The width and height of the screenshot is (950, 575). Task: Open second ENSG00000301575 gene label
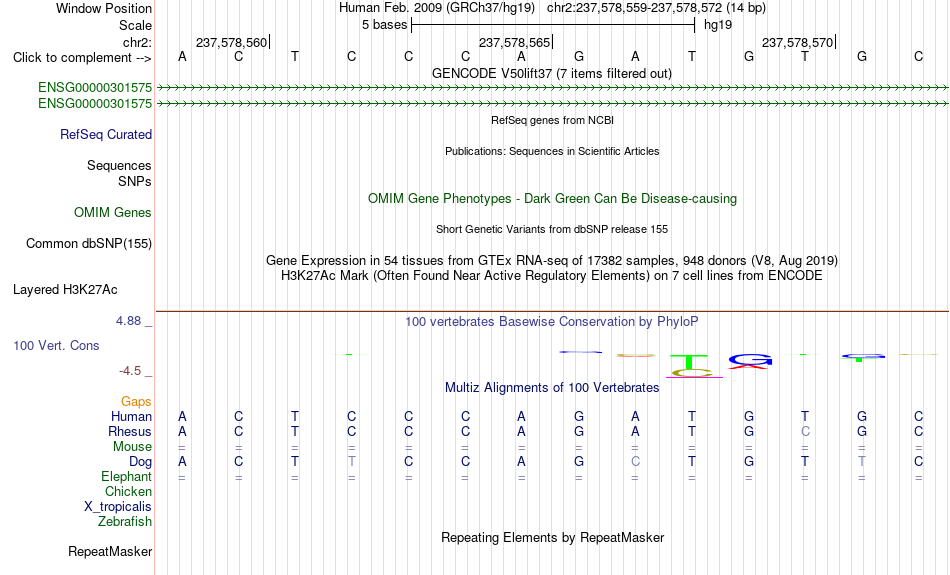(x=95, y=104)
